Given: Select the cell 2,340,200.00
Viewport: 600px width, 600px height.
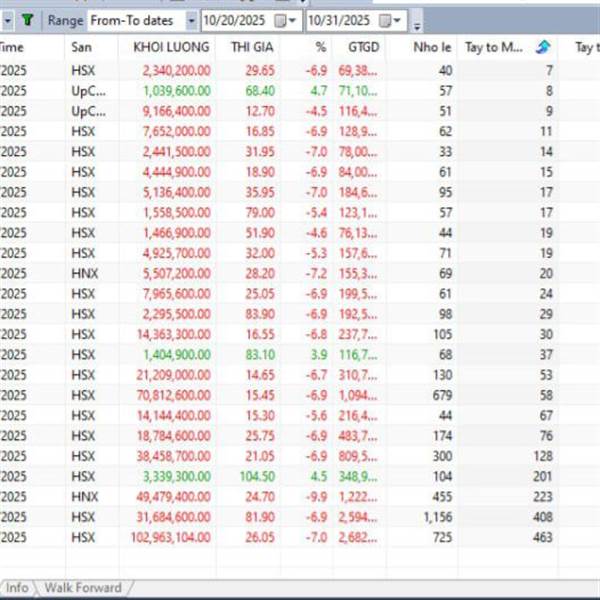Looking at the screenshot, I should point(176,70).
